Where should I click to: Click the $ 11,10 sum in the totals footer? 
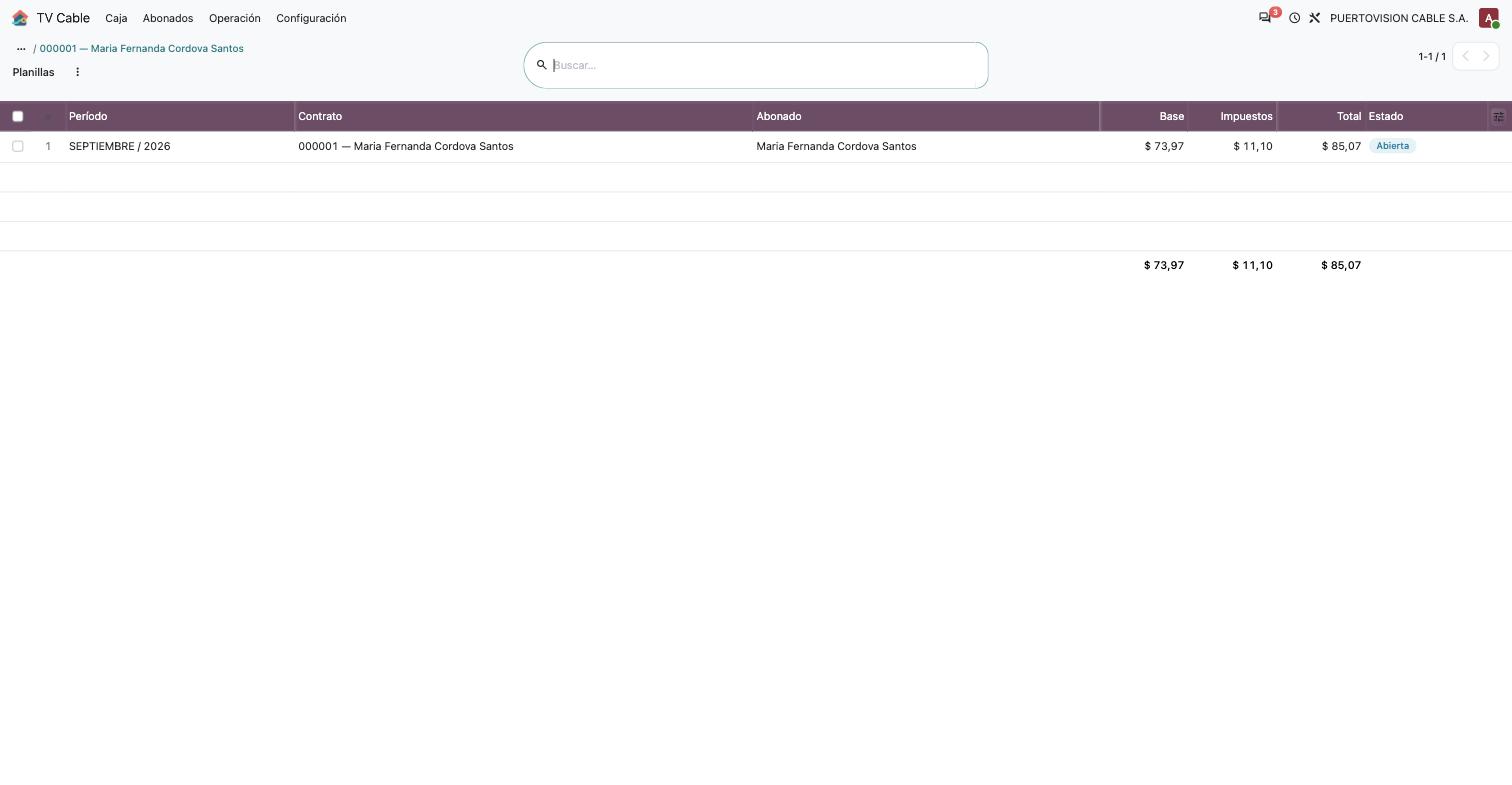[1253, 265]
